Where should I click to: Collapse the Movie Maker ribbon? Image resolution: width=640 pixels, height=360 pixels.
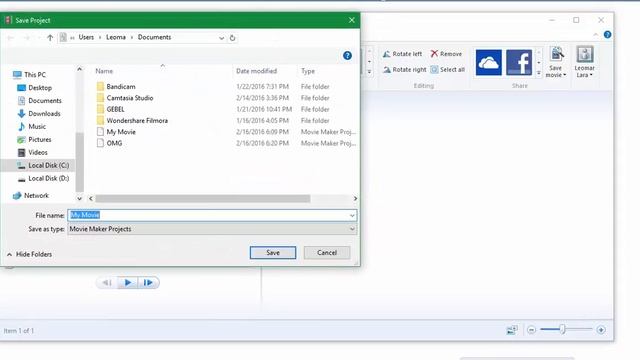click(x=596, y=35)
